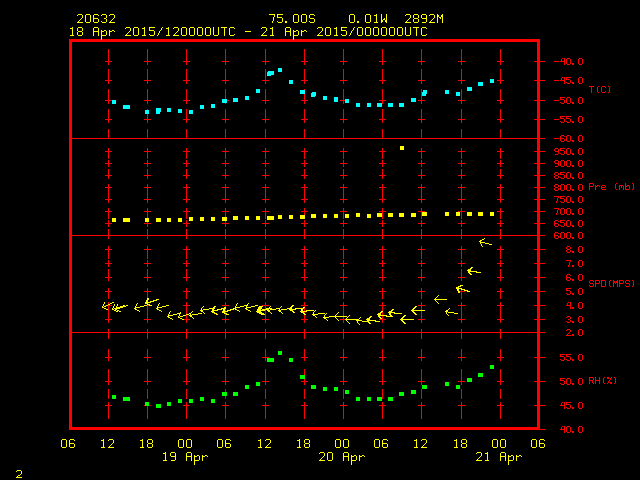
Task: Click the 5.0 wind speed axis value
Action: tap(574, 292)
